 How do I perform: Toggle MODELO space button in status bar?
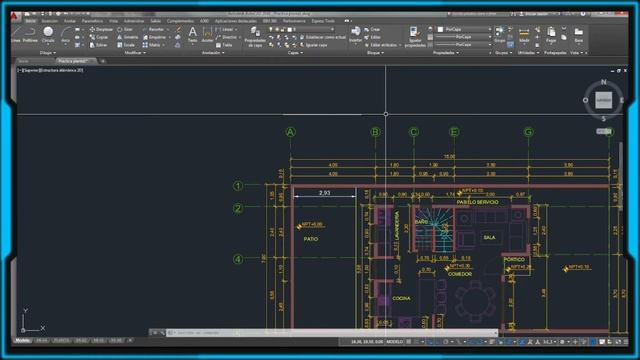click(x=394, y=342)
